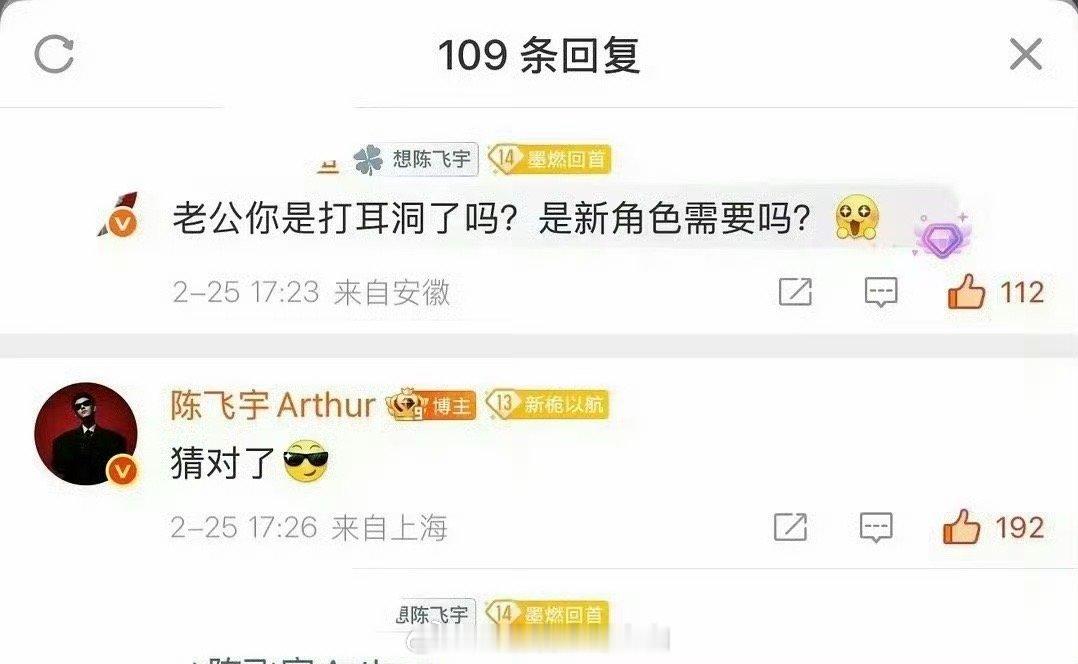The height and width of the screenshot is (664, 1078).
Task: Open 陈飞宇 Arthur's profile avatar
Action: click(x=86, y=434)
